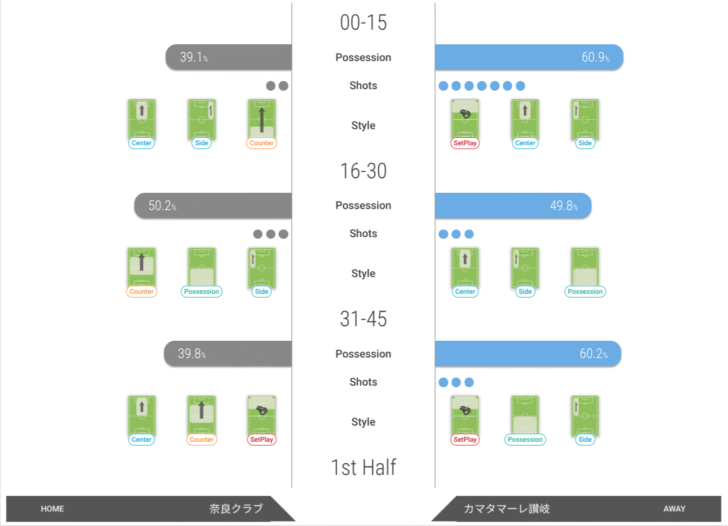Click home SetPlay style icon in 31-45 period
Screen dimensions: 728x526
[261, 416]
